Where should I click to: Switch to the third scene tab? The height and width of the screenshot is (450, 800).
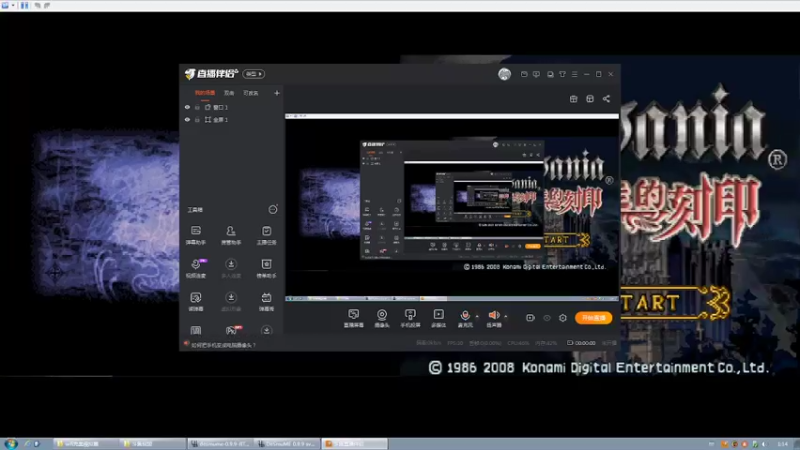(x=251, y=93)
